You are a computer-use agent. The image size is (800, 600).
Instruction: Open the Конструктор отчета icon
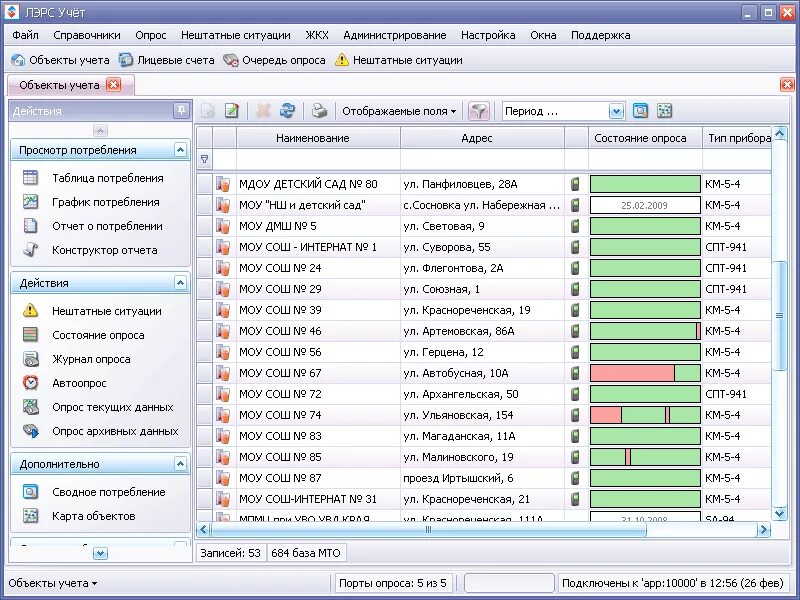(30, 249)
